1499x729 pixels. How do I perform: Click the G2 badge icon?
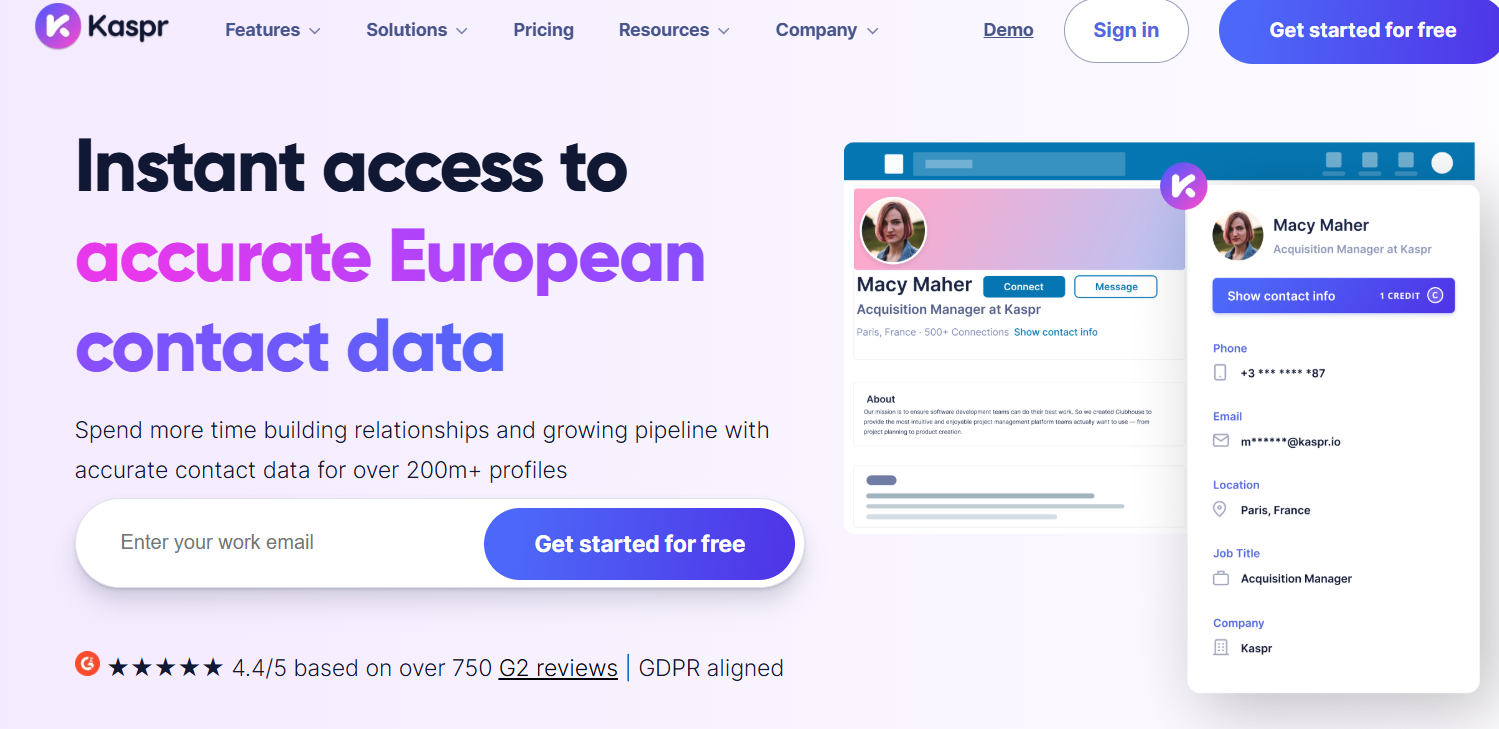tap(88, 664)
